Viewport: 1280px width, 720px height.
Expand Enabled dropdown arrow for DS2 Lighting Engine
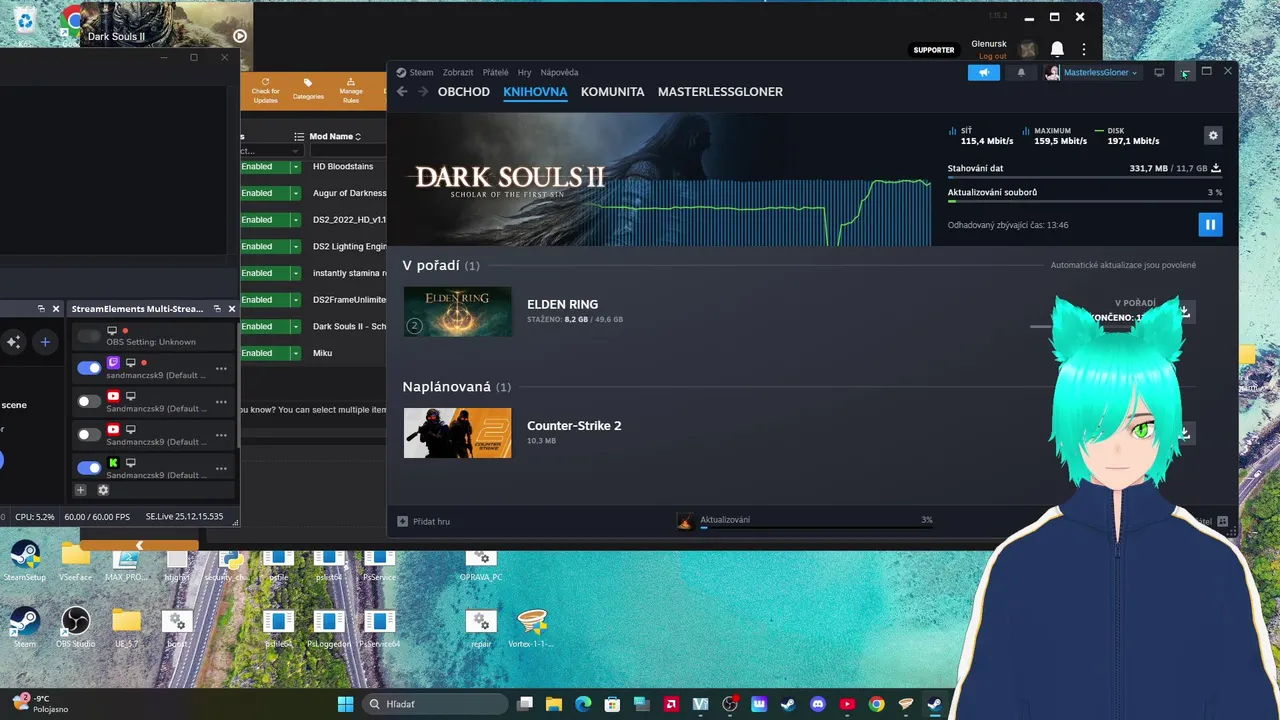click(x=296, y=246)
